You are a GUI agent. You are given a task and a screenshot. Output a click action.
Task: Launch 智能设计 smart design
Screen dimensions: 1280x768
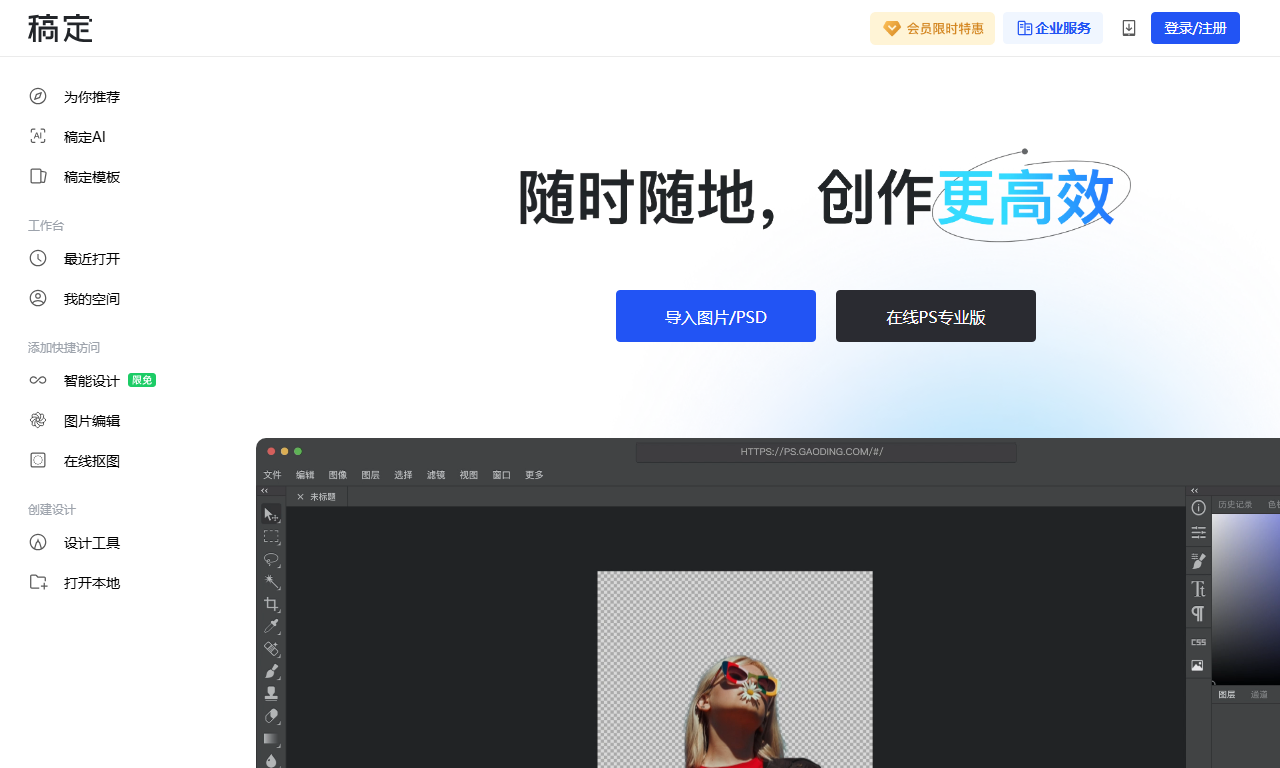click(91, 381)
